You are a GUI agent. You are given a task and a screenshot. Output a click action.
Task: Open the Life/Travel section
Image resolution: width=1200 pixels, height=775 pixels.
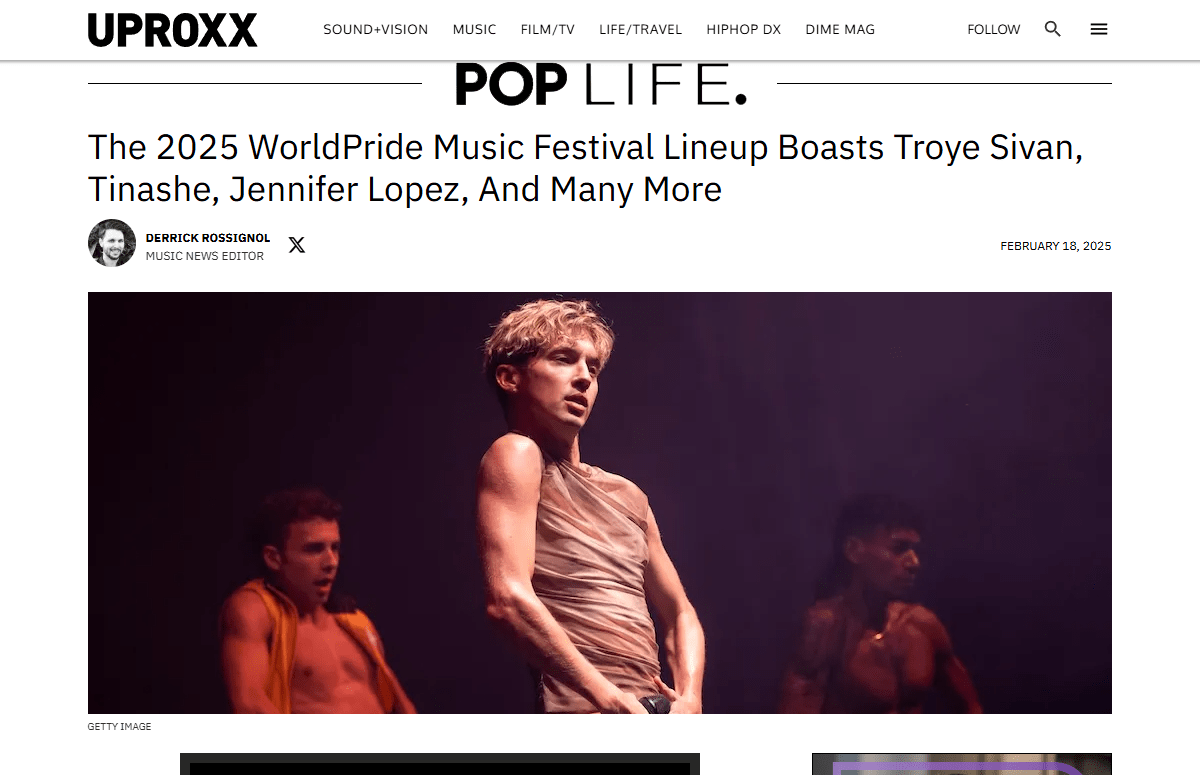640,30
